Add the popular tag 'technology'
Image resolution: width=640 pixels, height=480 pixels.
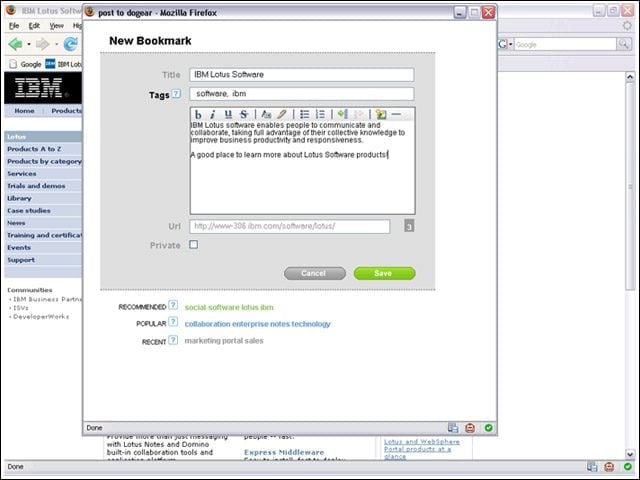(311, 324)
